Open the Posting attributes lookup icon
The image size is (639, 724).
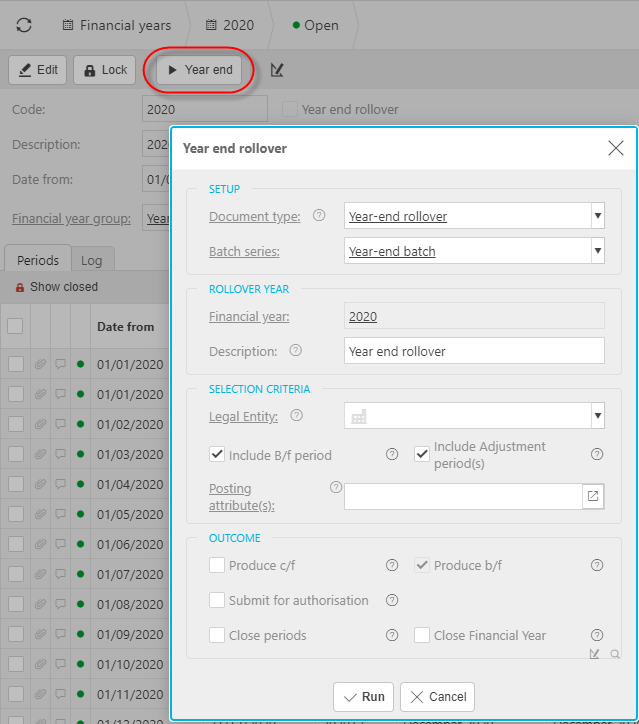pyautogui.click(x=593, y=496)
